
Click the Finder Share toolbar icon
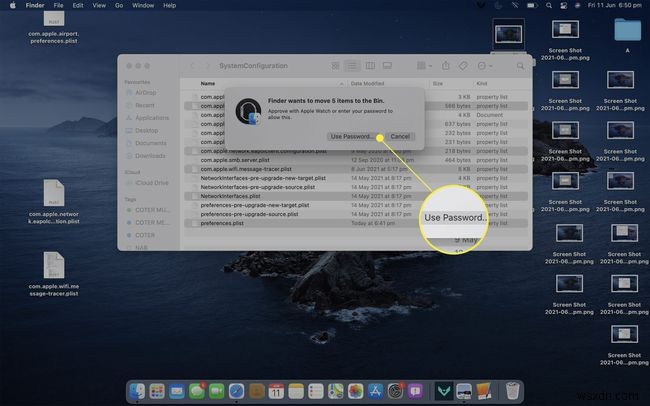pyautogui.click(x=446, y=66)
